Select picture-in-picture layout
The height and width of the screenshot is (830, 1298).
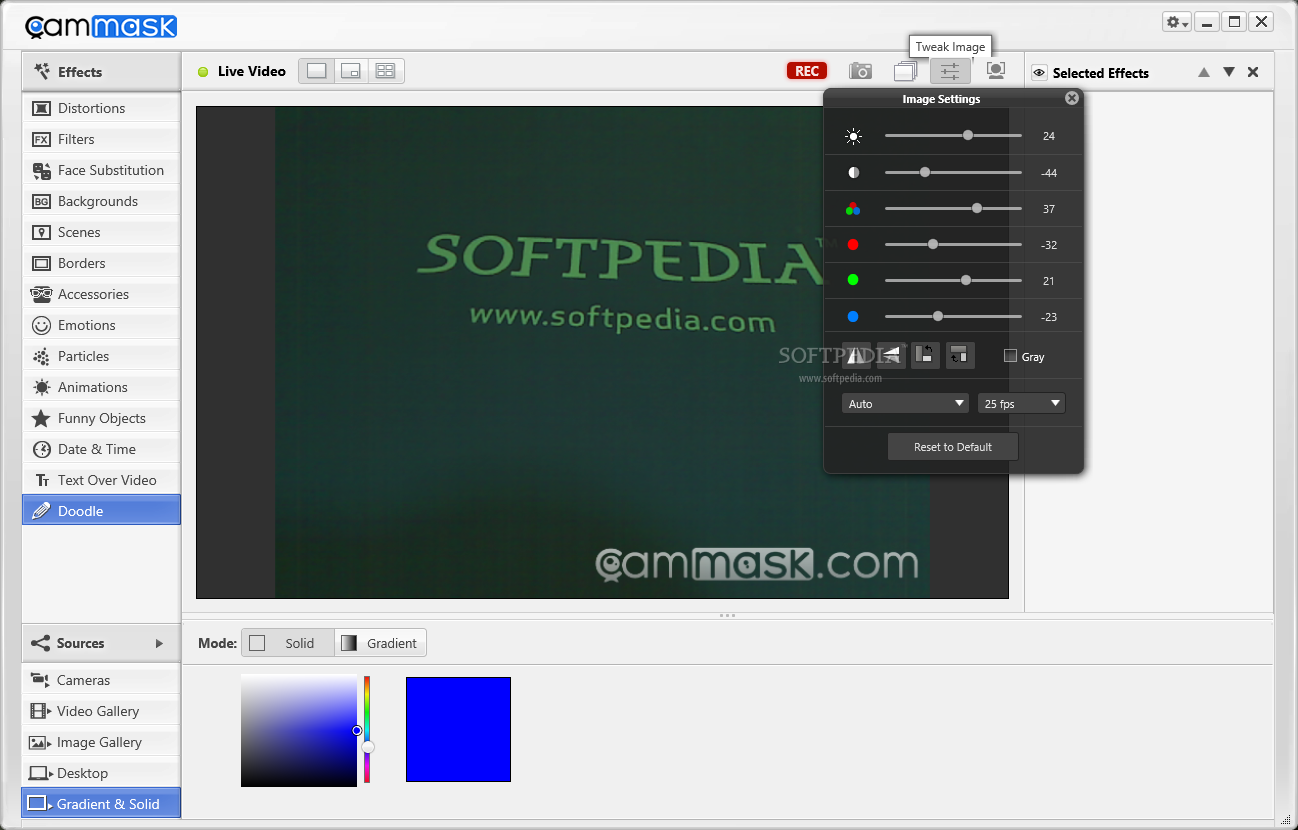350,71
